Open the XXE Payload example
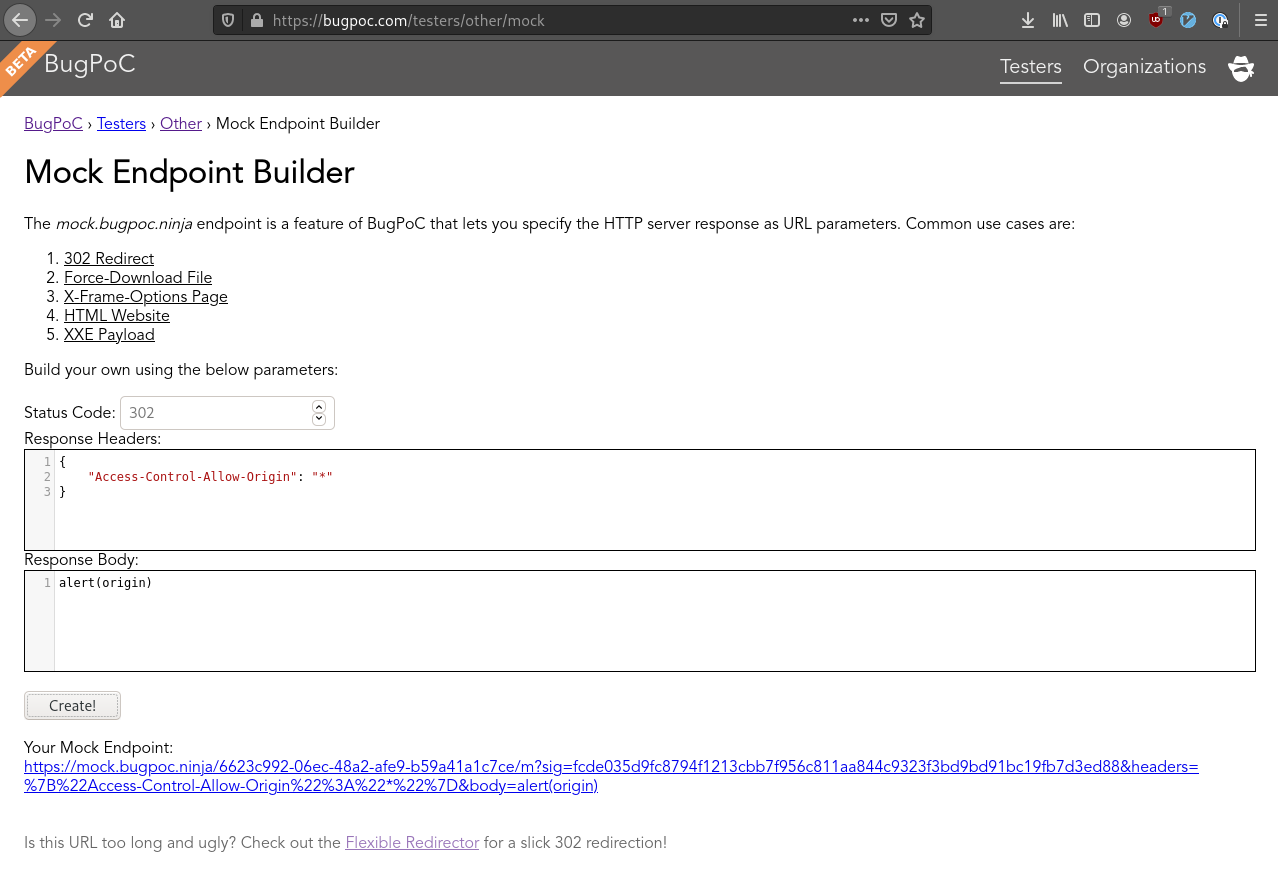Image resolution: width=1278 pixels, height=869 pixels. tap(109, 335)
